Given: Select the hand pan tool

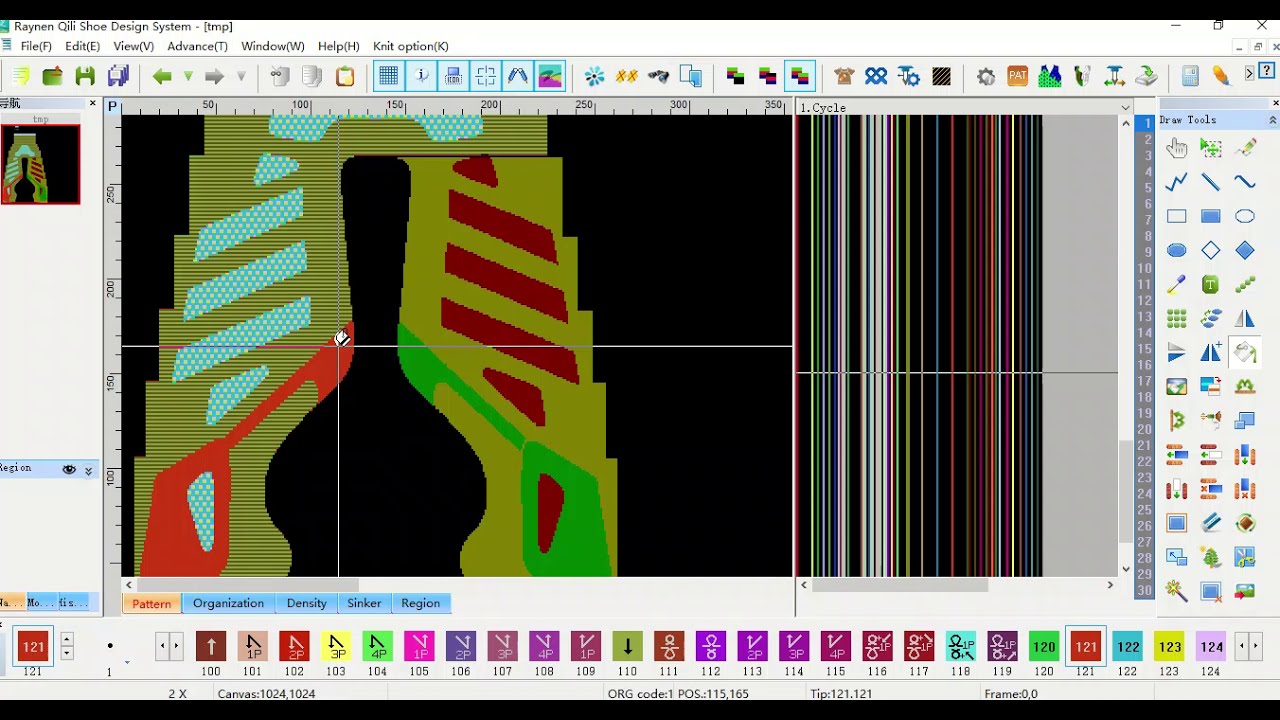Looking at the screenshot, I should click(1177, 149).
